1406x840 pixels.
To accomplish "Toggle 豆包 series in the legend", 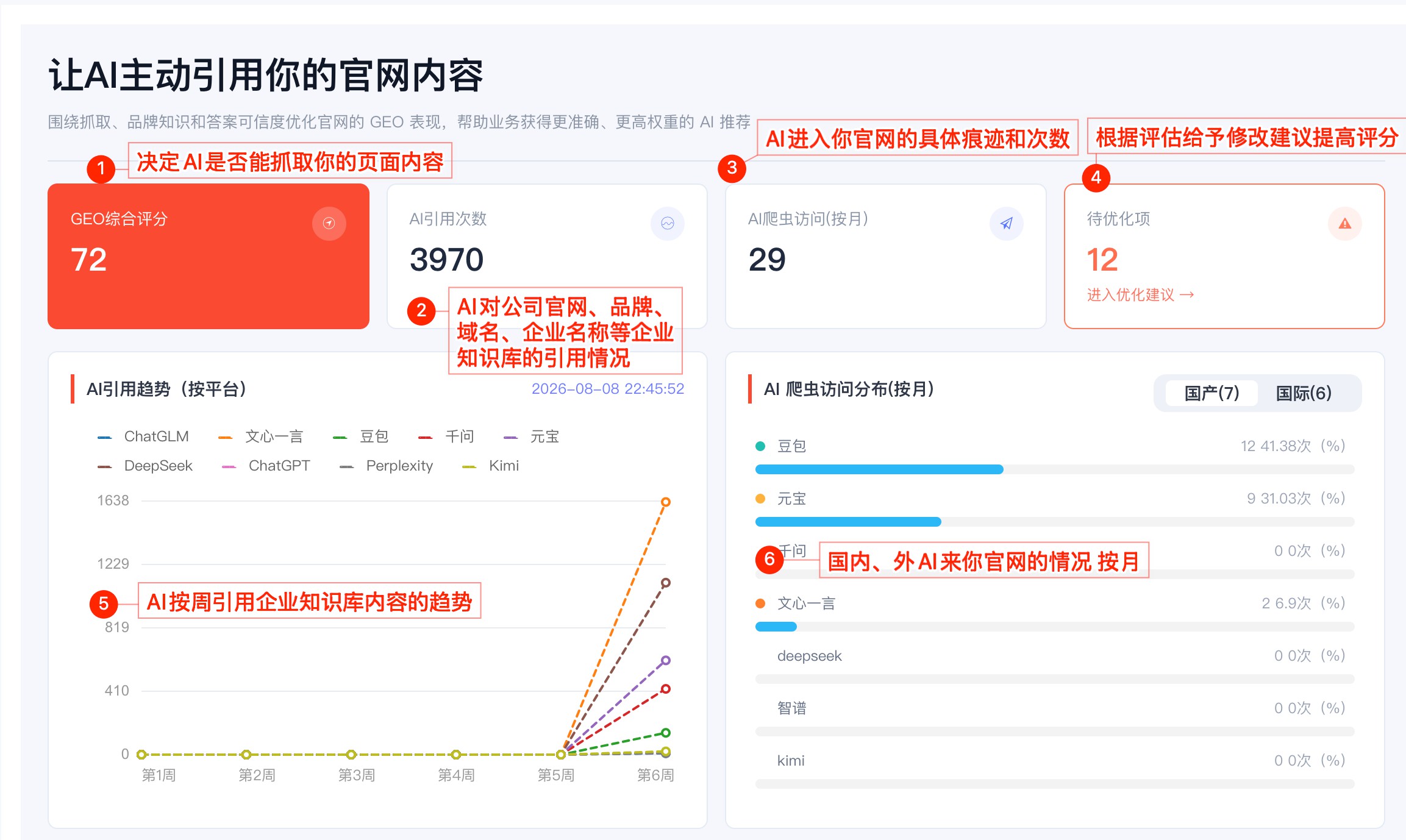I will [x=360, y=436].
